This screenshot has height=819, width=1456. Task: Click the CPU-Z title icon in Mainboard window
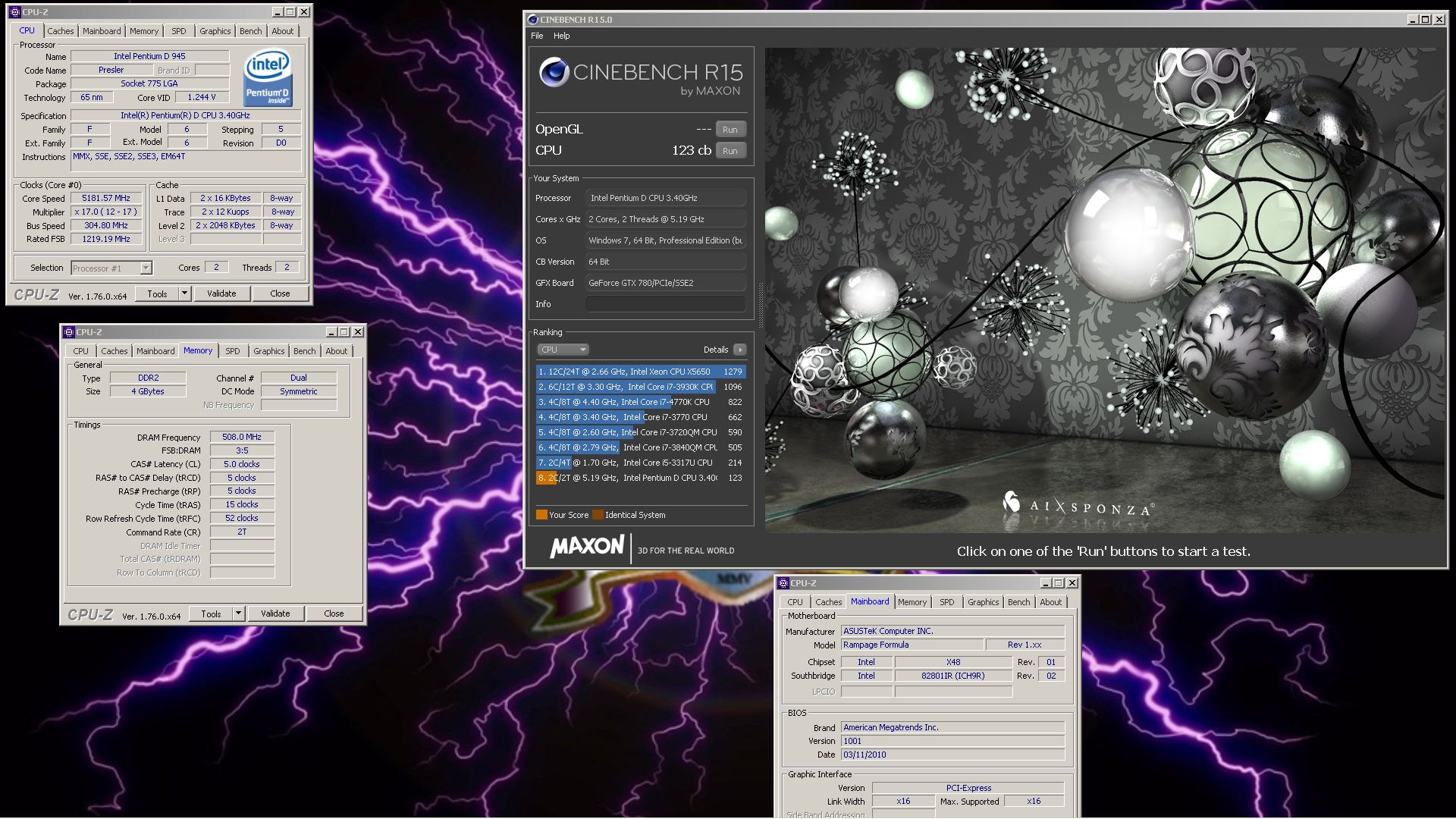pos(783,583)
